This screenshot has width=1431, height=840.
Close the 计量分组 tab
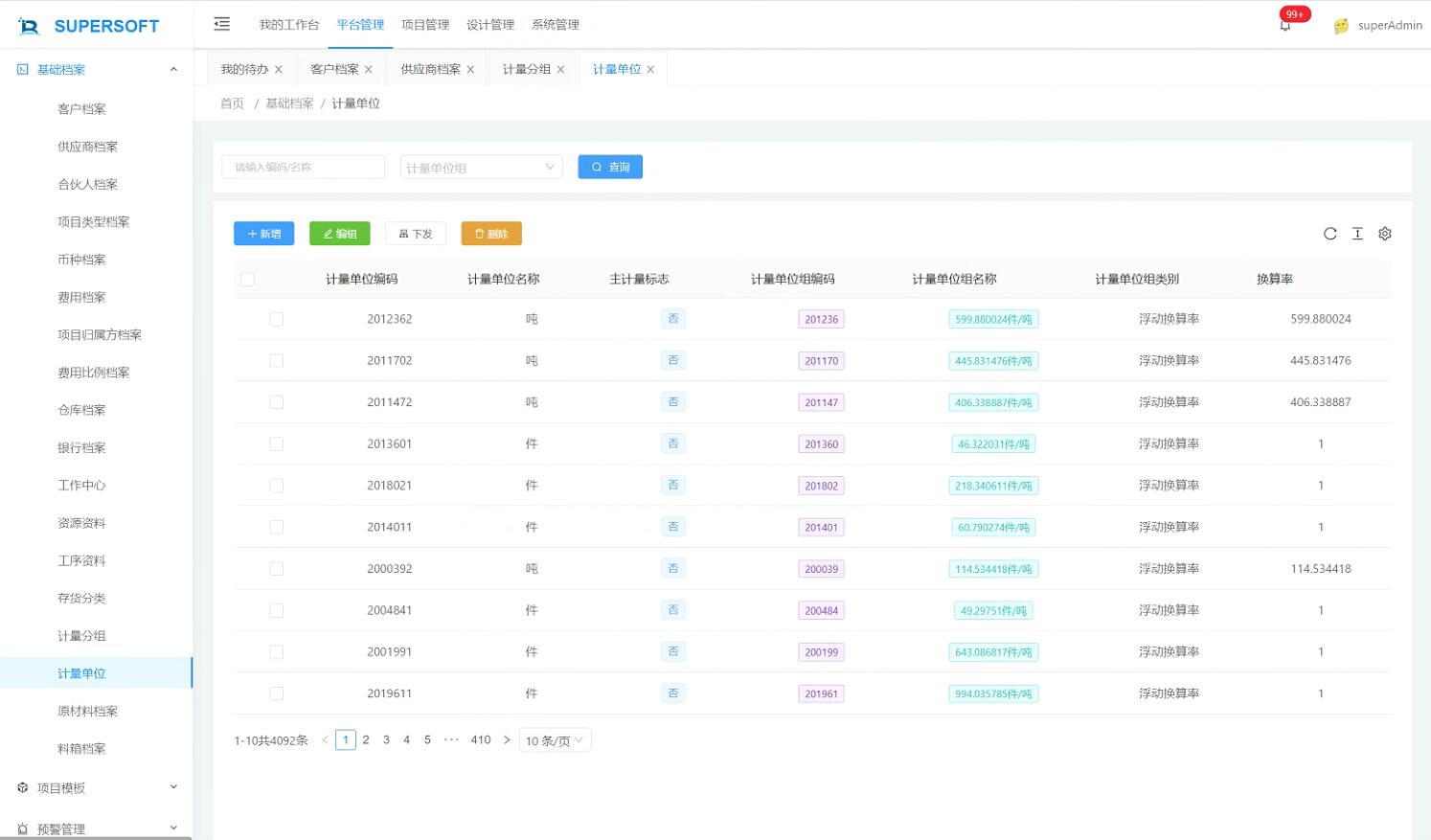click(560, 70)
